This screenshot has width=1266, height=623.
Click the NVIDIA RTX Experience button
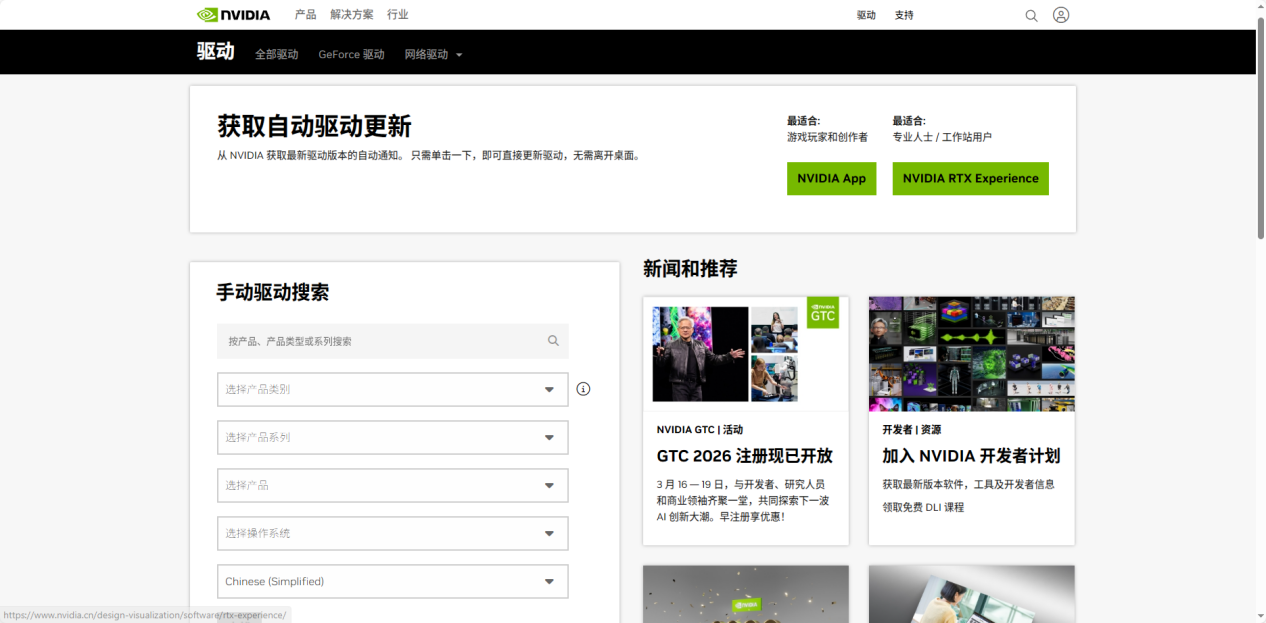[970, 178]
